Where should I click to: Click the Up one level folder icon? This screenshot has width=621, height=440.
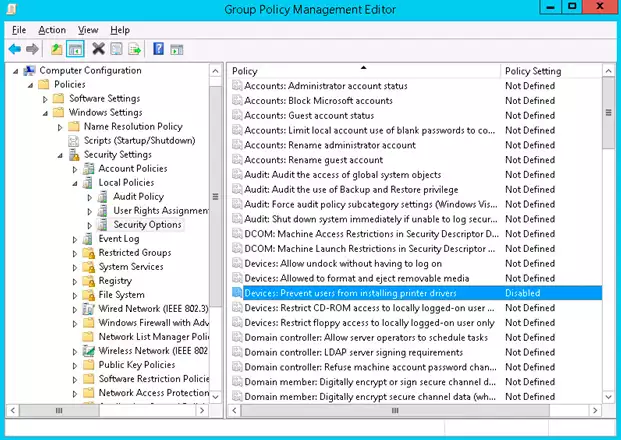(x=56, y=48)
